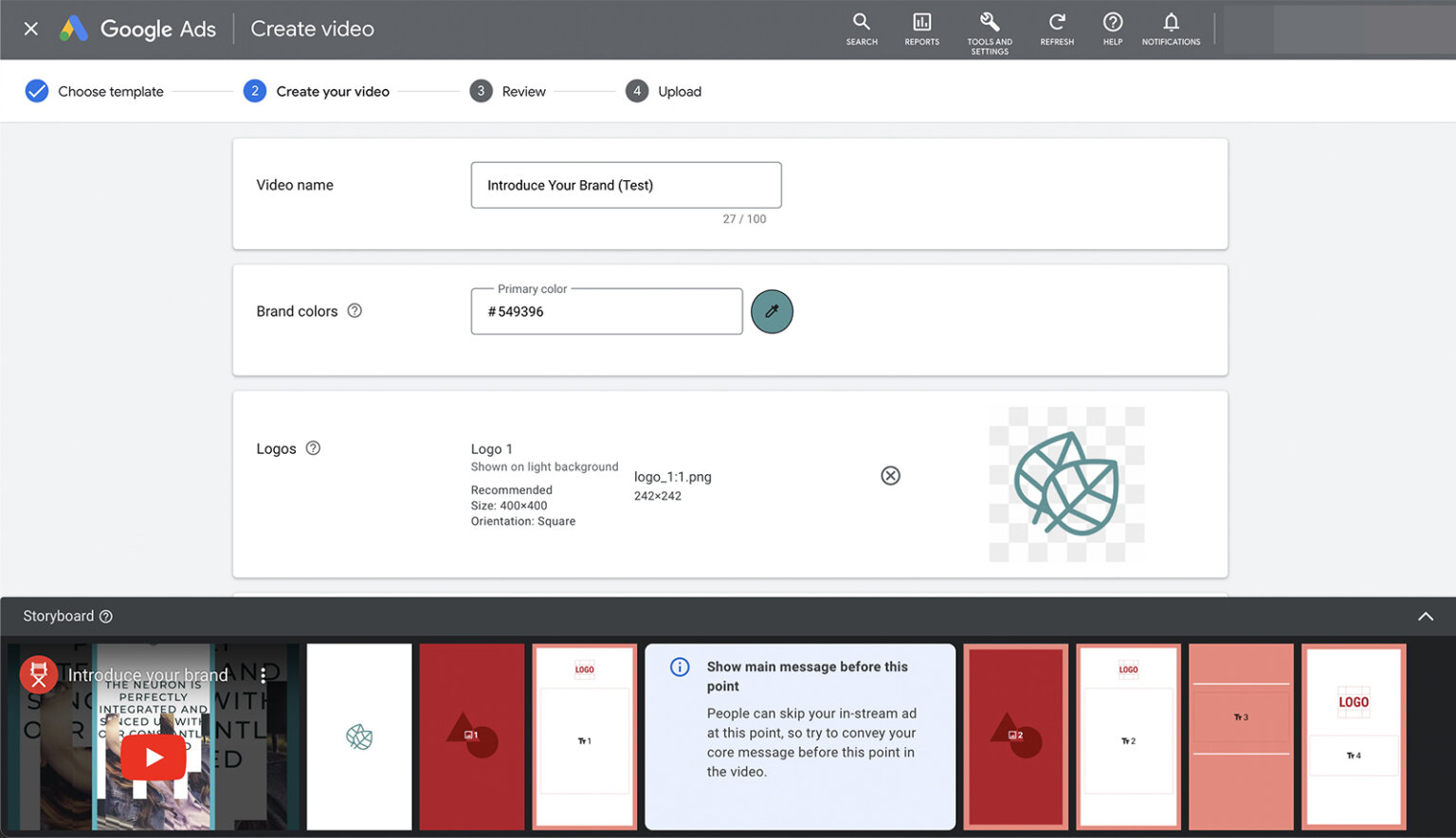Open the Search tool in header

[861, 28]
